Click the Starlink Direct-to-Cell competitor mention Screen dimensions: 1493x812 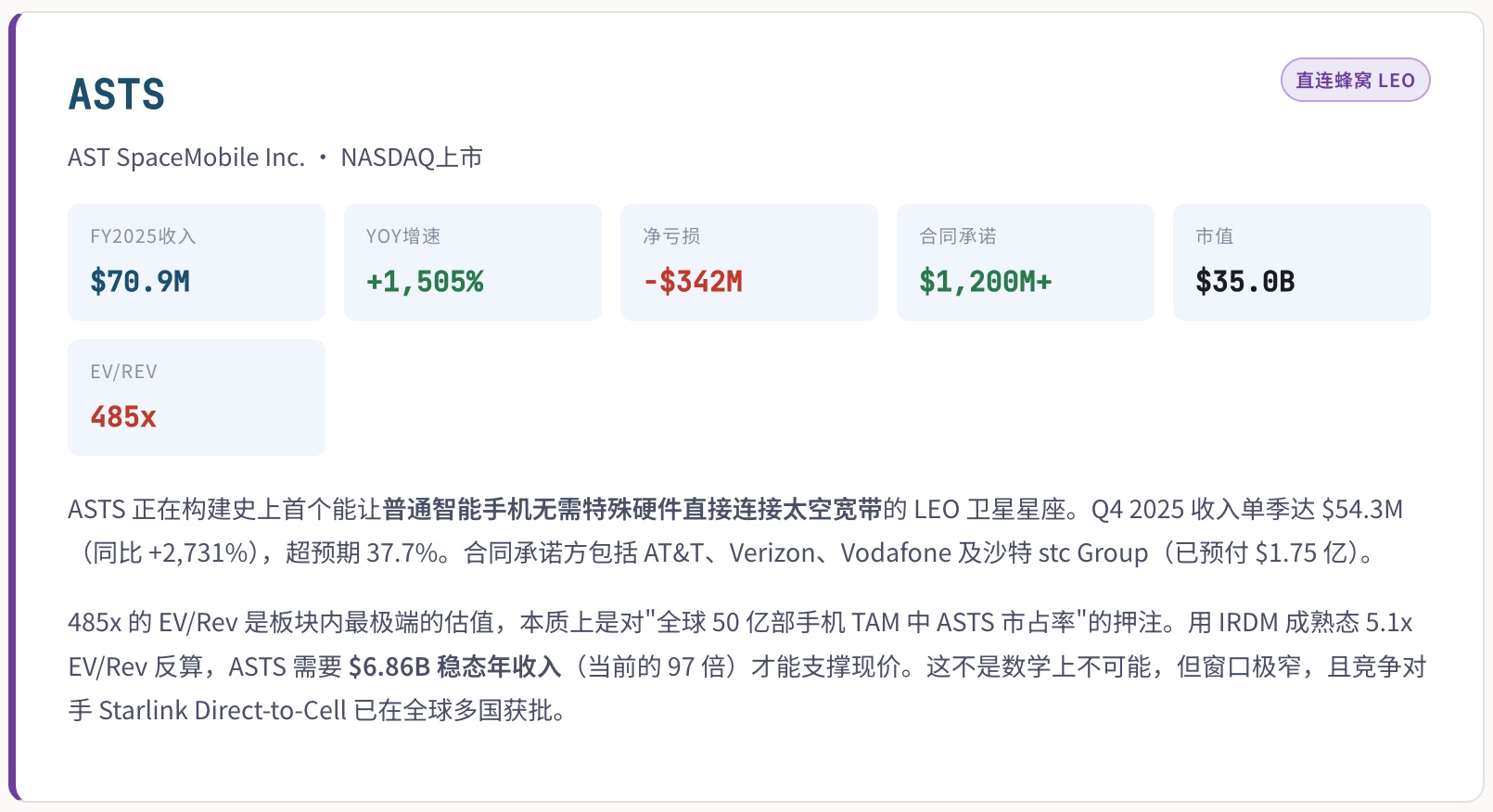click(x=223, y=711)
